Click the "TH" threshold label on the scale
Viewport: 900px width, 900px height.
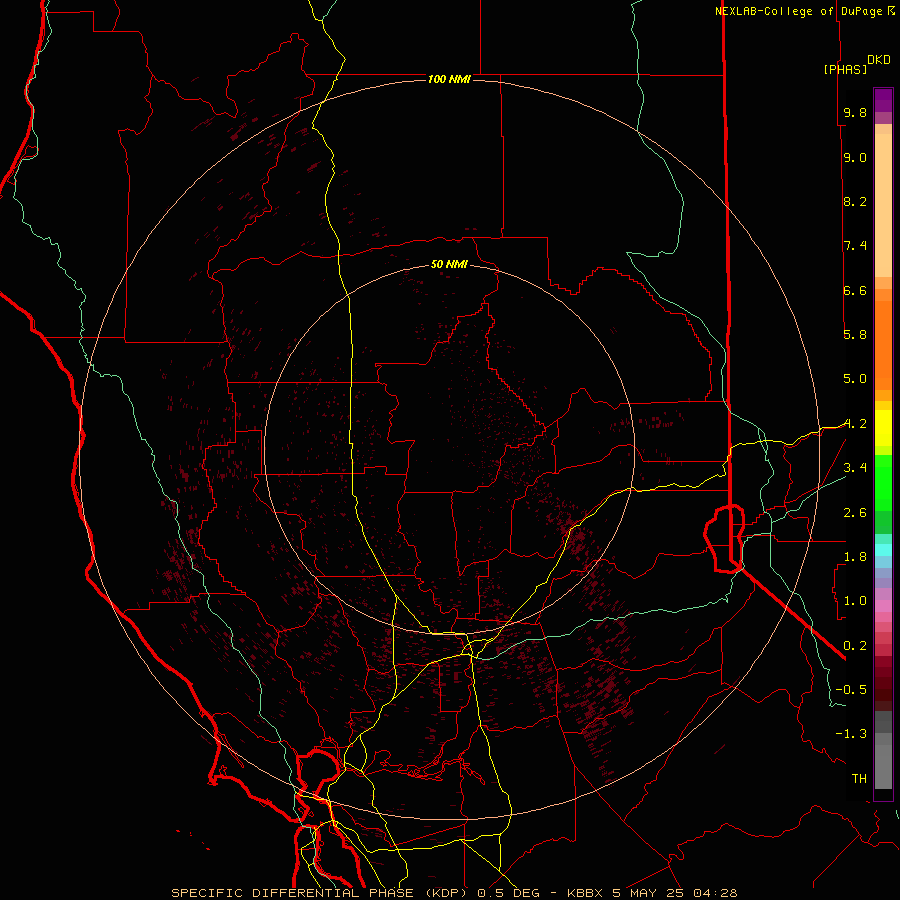859,779
